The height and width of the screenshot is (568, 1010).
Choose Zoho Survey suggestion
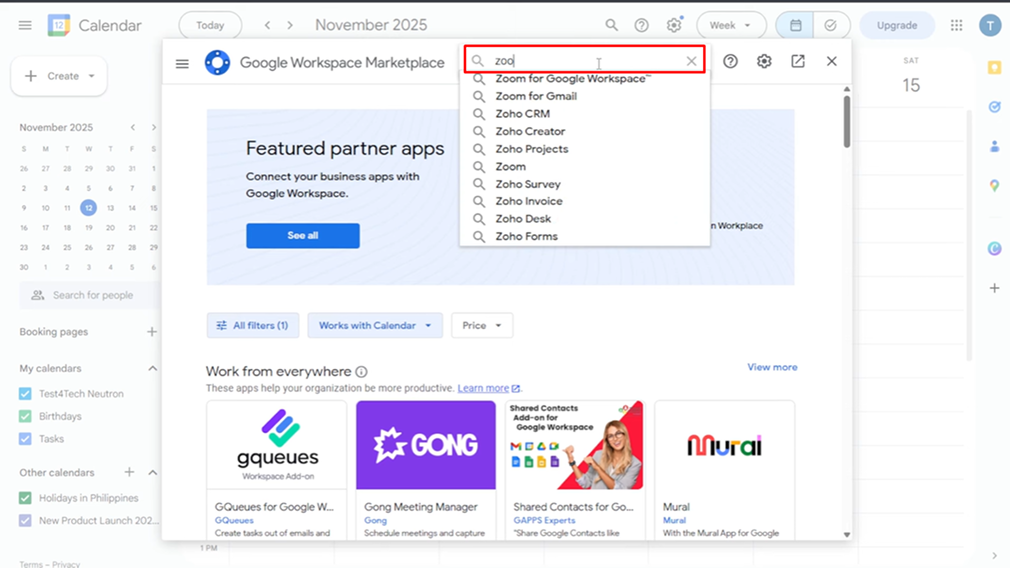click(x=585, y=184)
